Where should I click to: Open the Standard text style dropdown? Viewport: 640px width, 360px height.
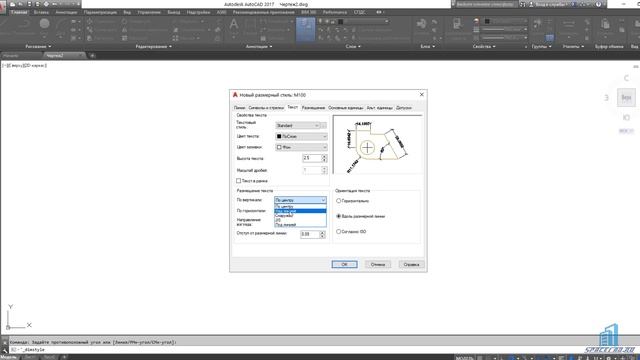pos(298,126)
